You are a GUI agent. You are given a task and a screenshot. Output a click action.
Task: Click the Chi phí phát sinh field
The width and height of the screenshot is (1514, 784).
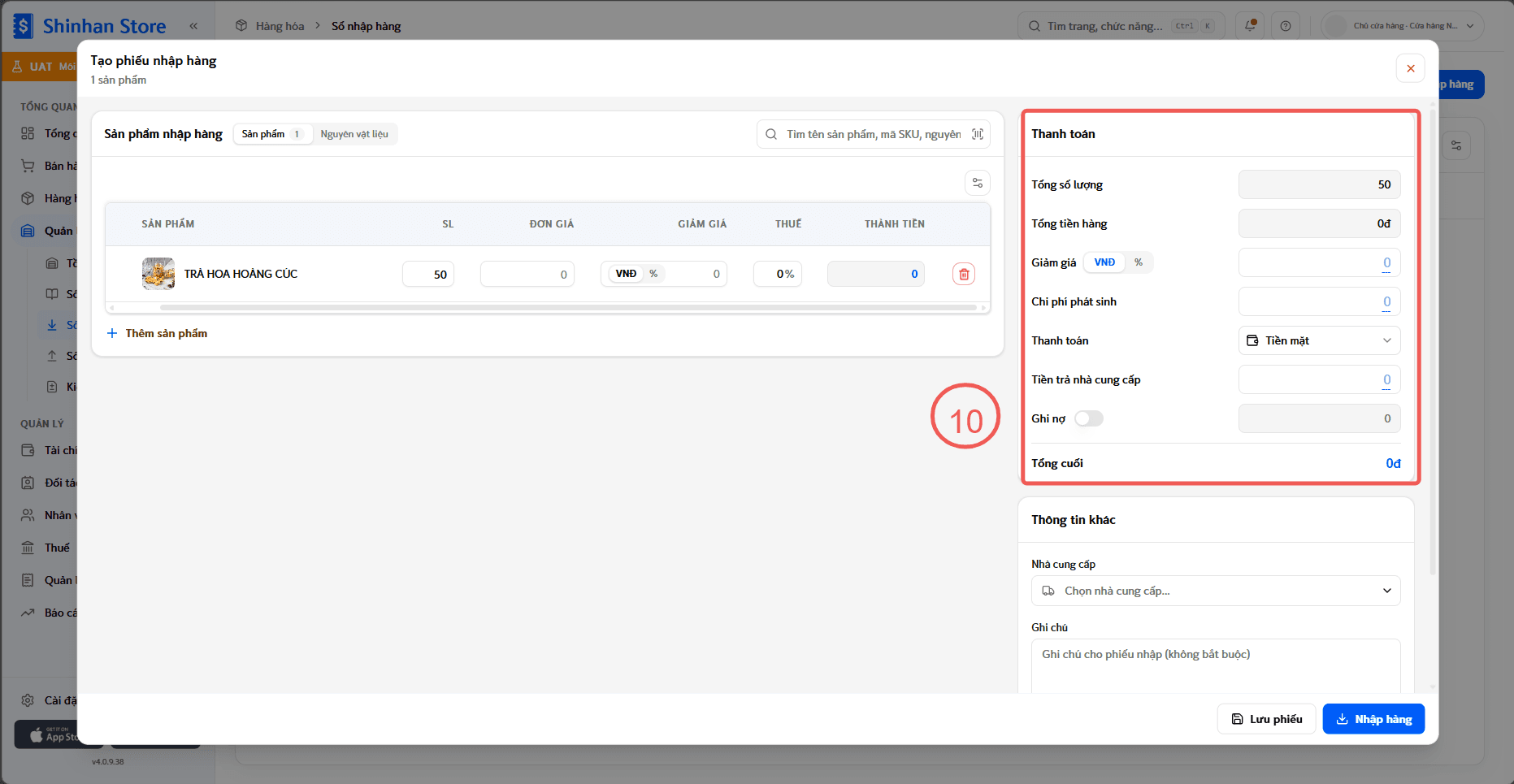pos(1319,301)
